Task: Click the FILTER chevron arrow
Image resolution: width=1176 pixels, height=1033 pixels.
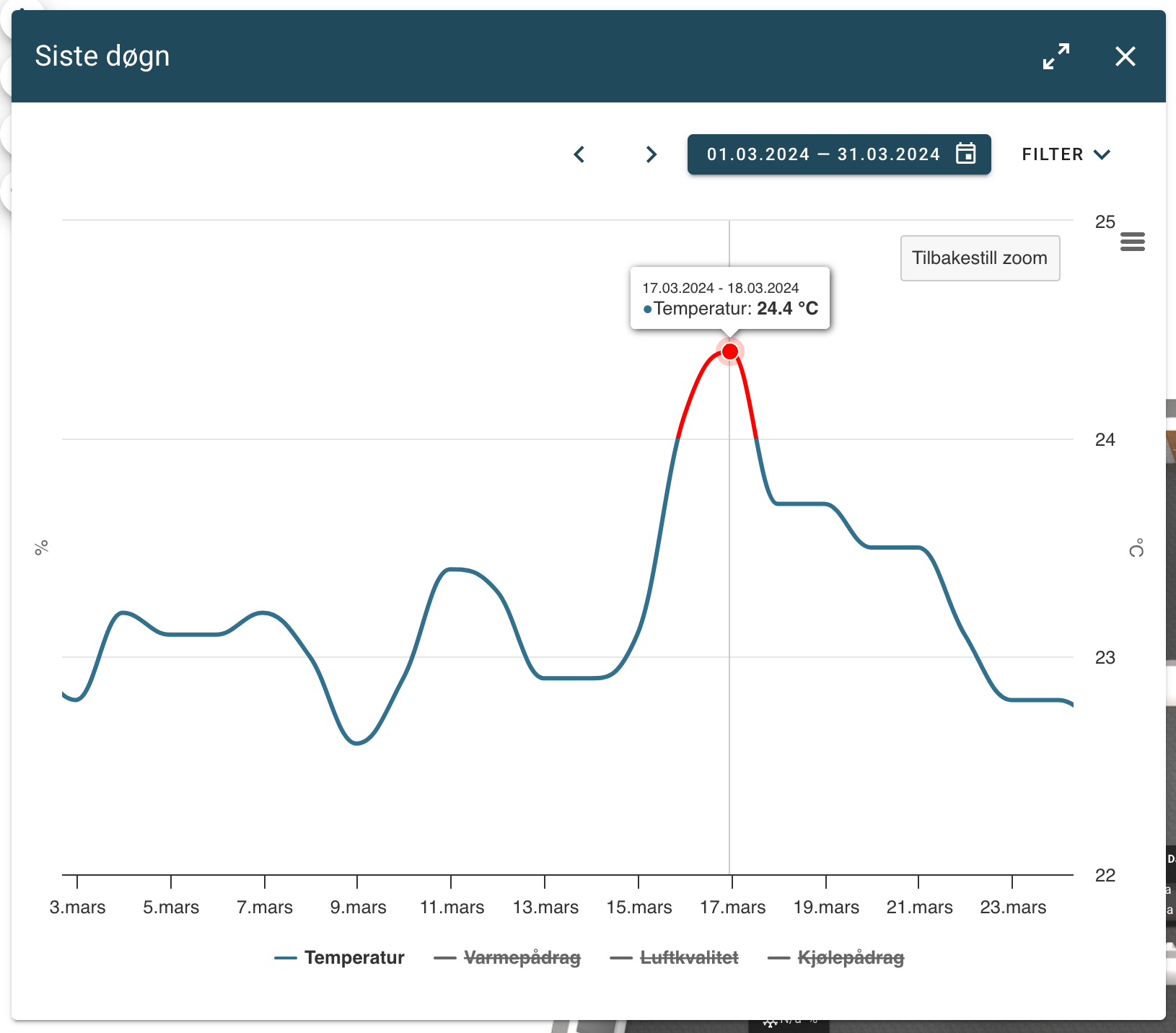Action: (x=1102, y=154)
